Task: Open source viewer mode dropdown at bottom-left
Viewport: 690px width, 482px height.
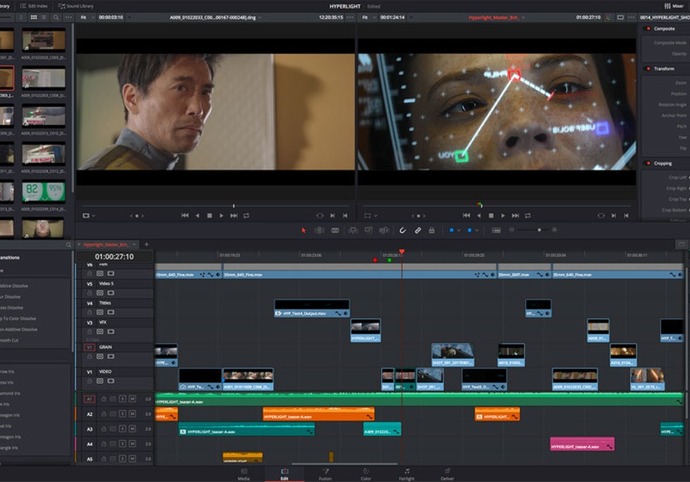Action: [88, 216]
